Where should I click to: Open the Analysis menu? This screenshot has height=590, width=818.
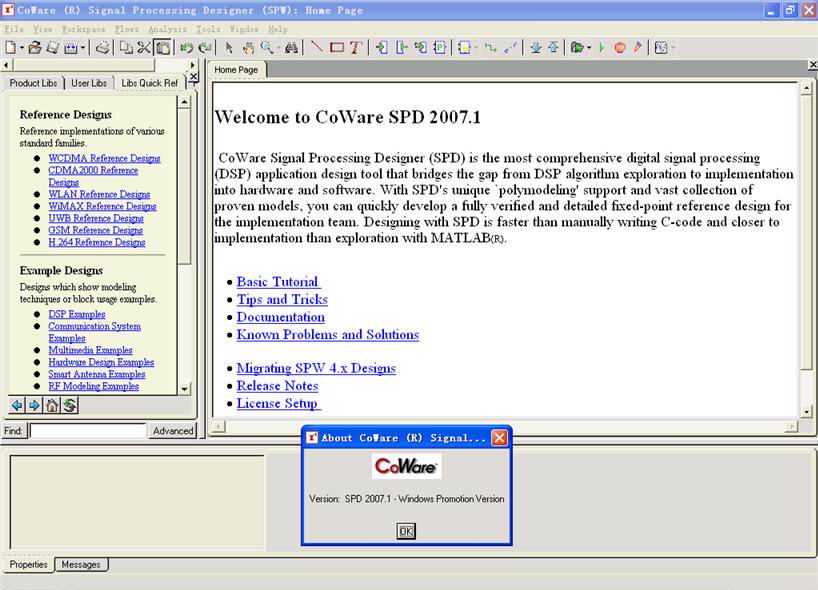[x=167, y=29]
